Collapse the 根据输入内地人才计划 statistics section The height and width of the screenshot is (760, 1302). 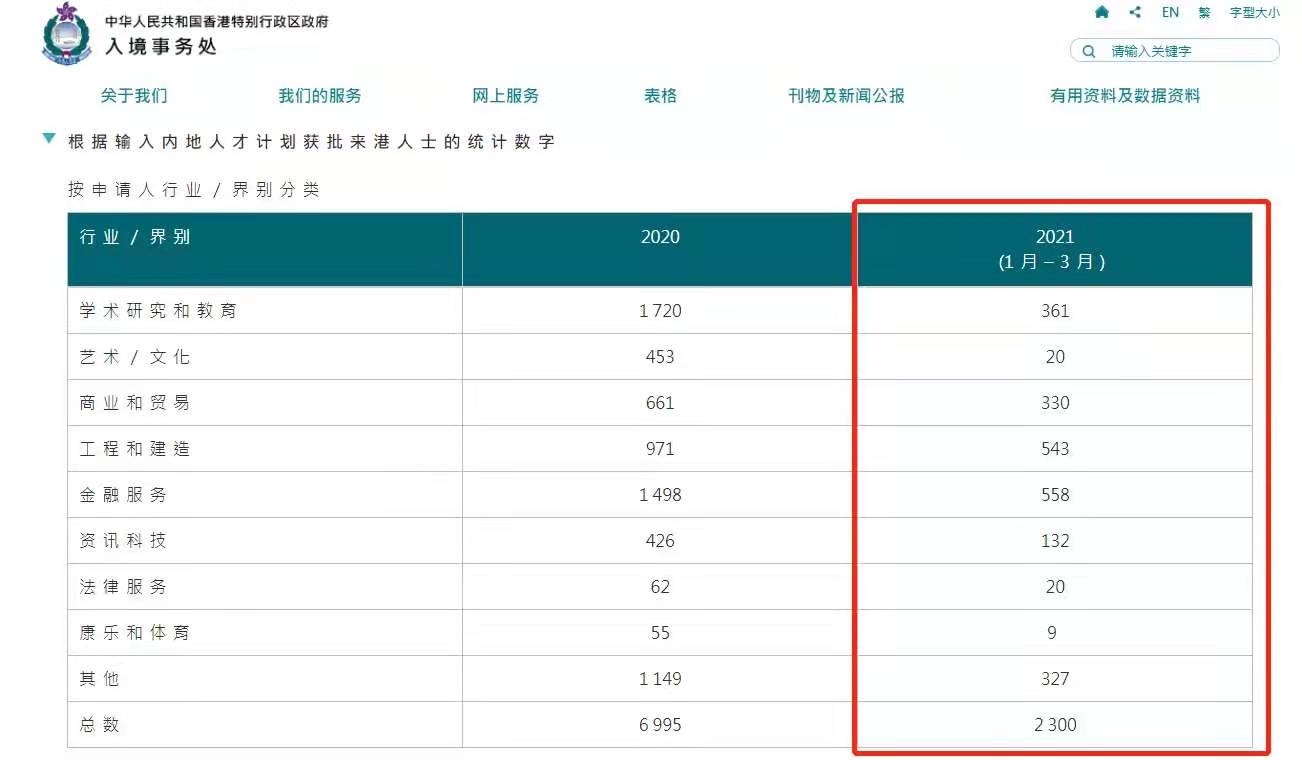49,139
